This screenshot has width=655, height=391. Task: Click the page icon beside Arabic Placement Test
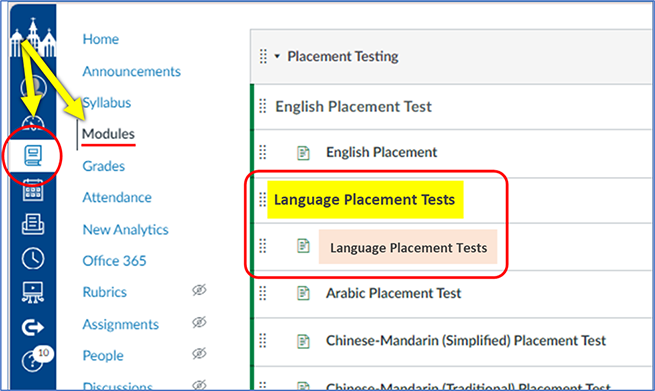(303, 293)
